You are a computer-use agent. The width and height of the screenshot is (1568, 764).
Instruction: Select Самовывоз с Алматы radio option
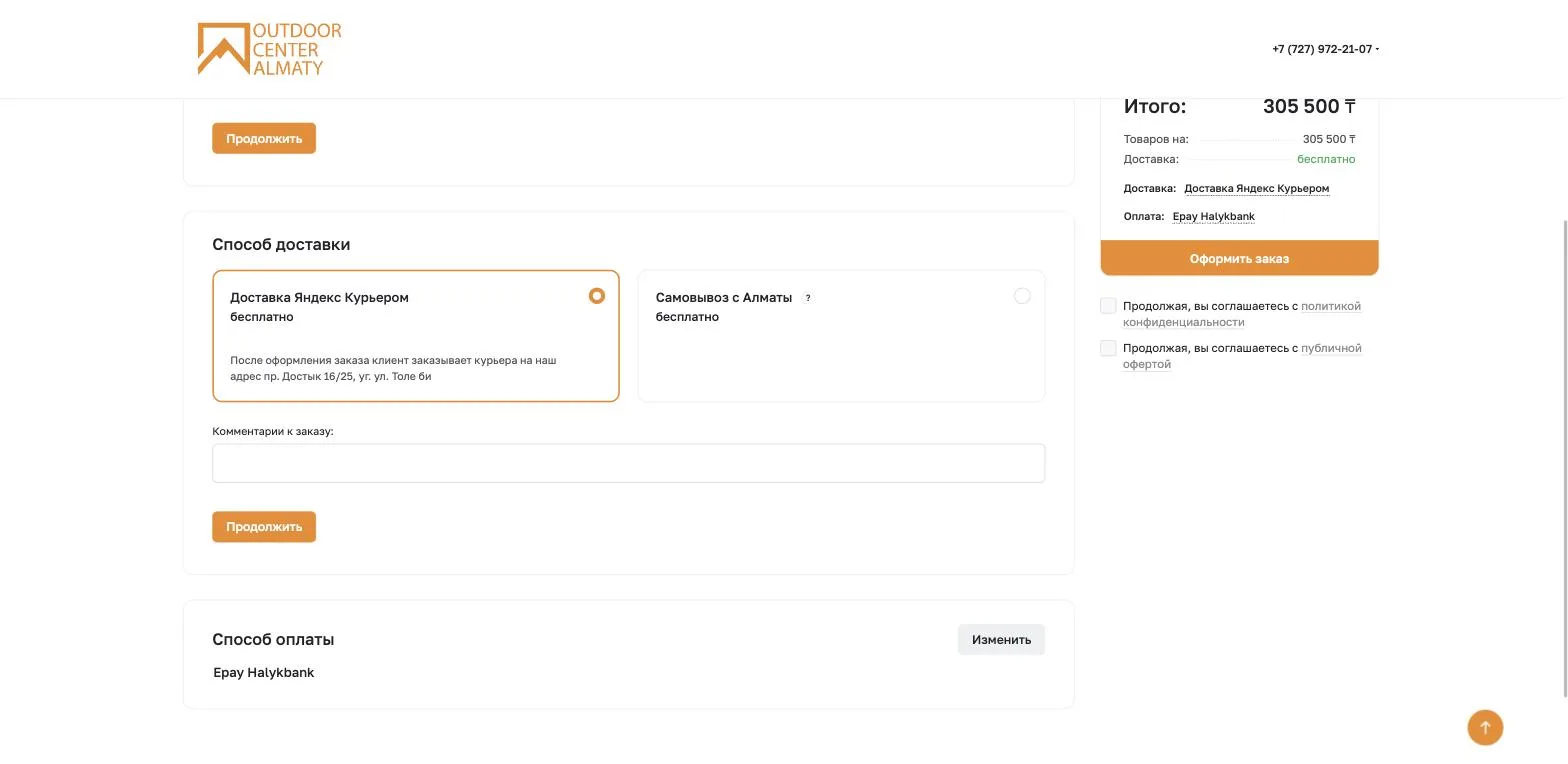point(1022,296)
